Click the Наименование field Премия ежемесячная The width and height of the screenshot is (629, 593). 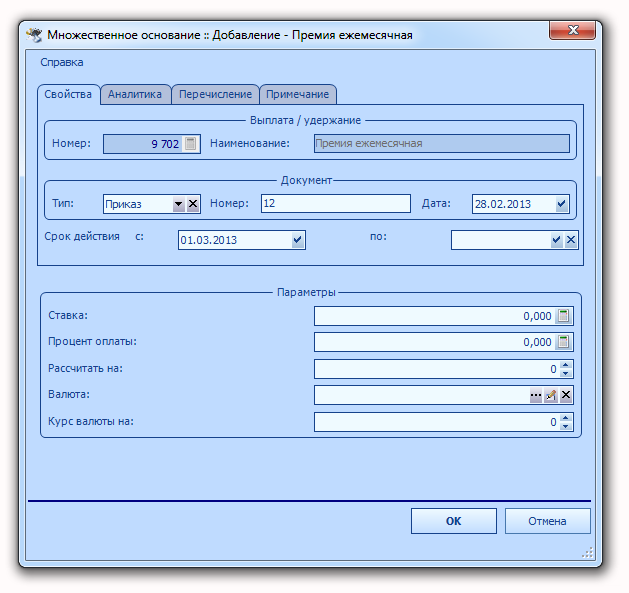tap(442, 144)
